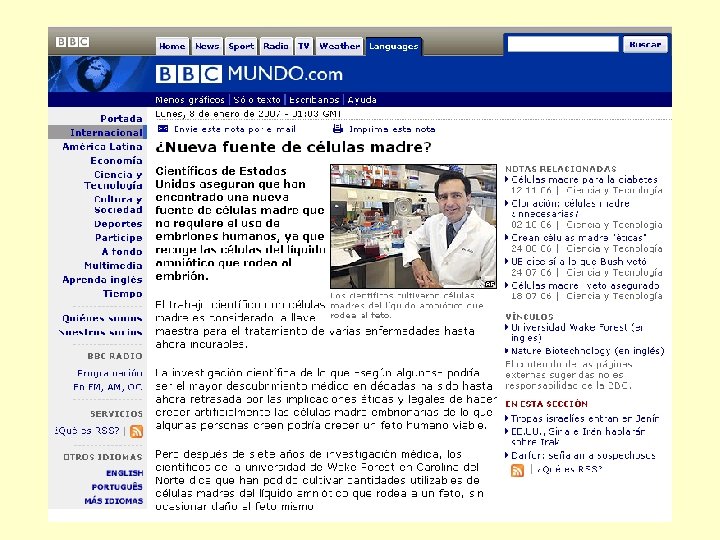Click ¿Qué es RSS? in the left sidebar

click(87, 431)
